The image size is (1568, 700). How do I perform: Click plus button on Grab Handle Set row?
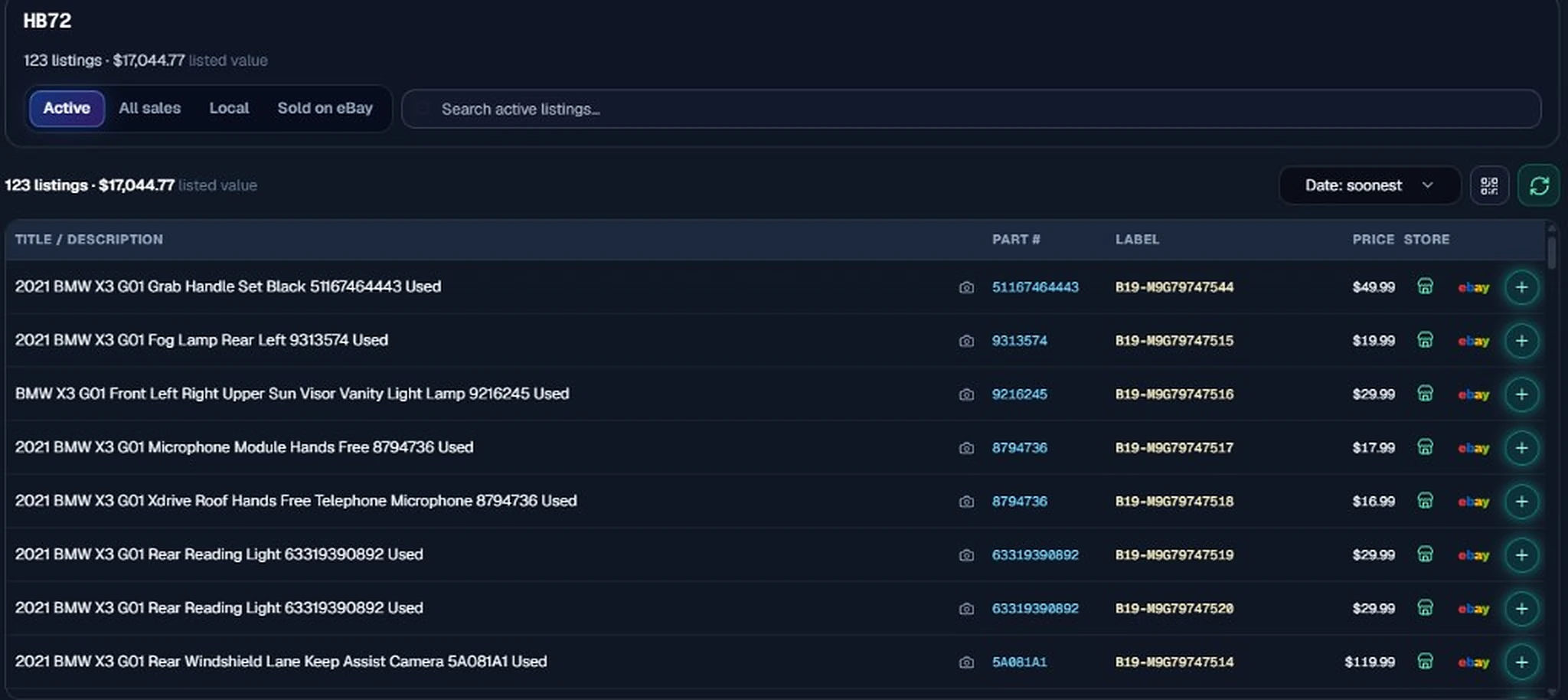click(1521, 287)
